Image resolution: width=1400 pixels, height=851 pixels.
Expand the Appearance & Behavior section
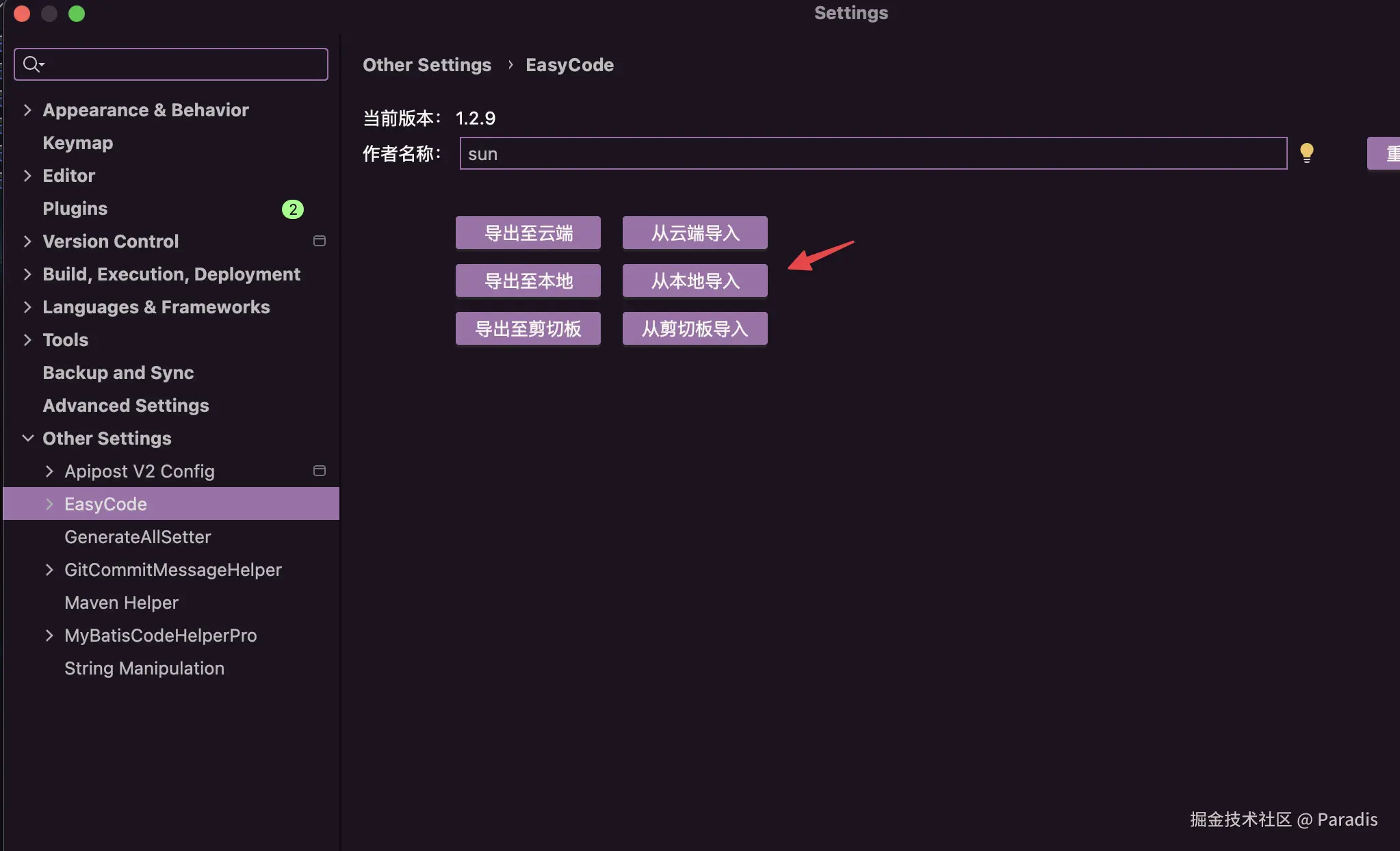tap(27, 109)
